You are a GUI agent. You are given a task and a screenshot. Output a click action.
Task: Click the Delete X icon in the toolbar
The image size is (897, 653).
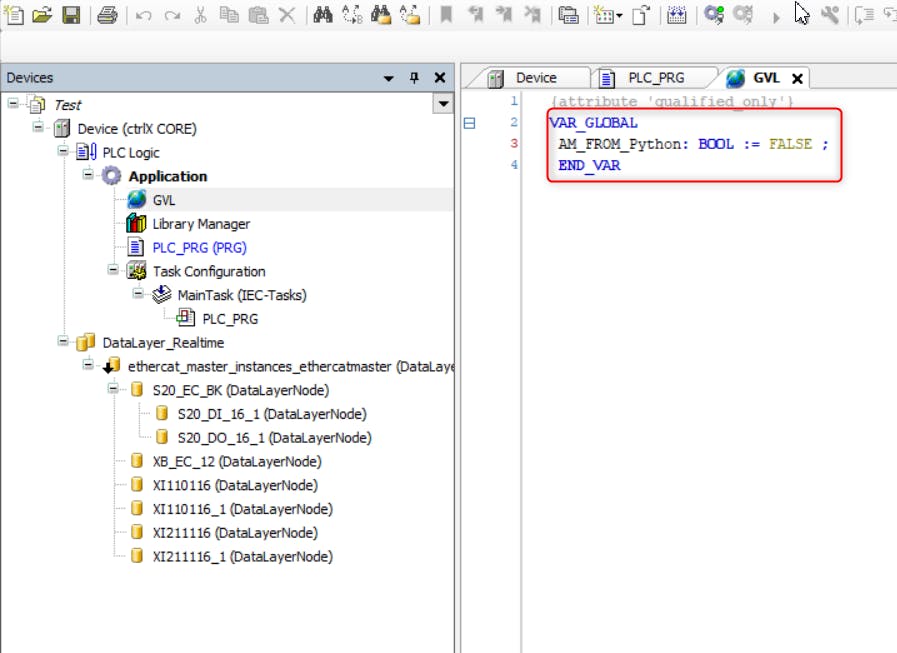click(287, 15)
